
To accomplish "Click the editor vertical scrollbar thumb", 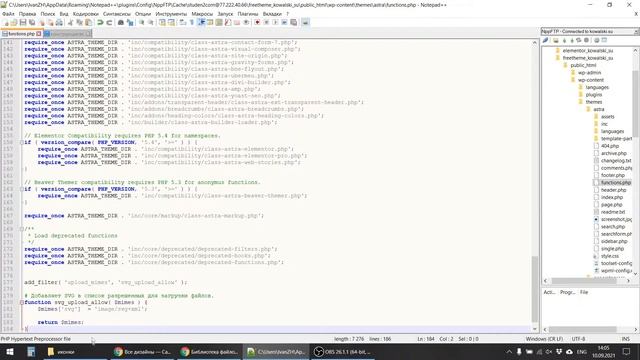I will pyautogui.click(x=535, y=289).
